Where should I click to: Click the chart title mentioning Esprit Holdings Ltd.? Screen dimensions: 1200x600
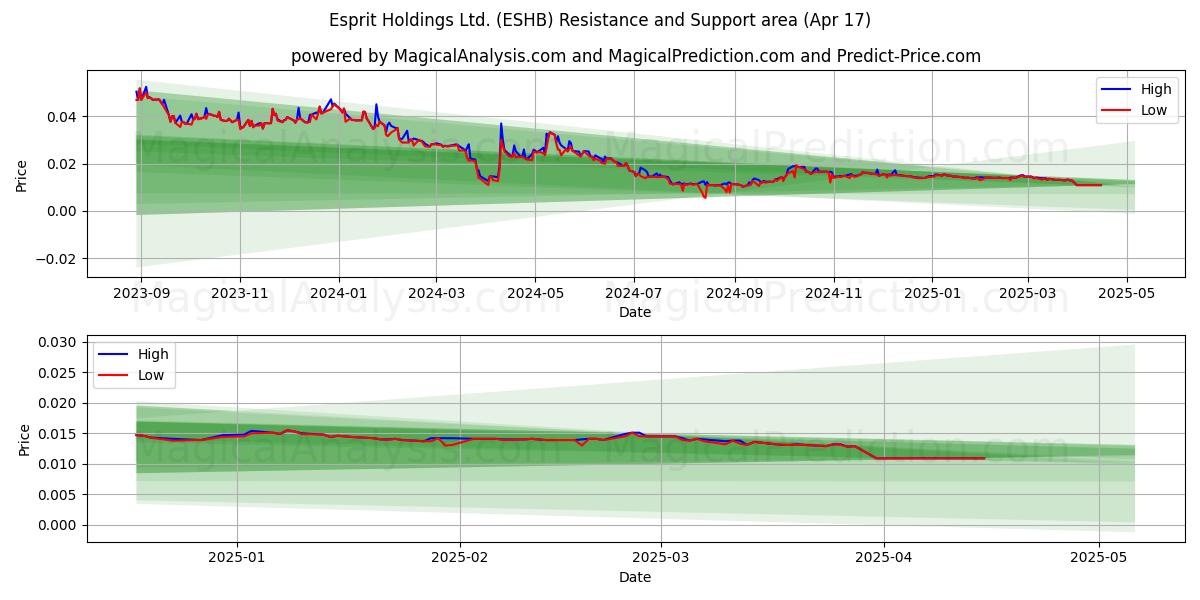point(600,20)
